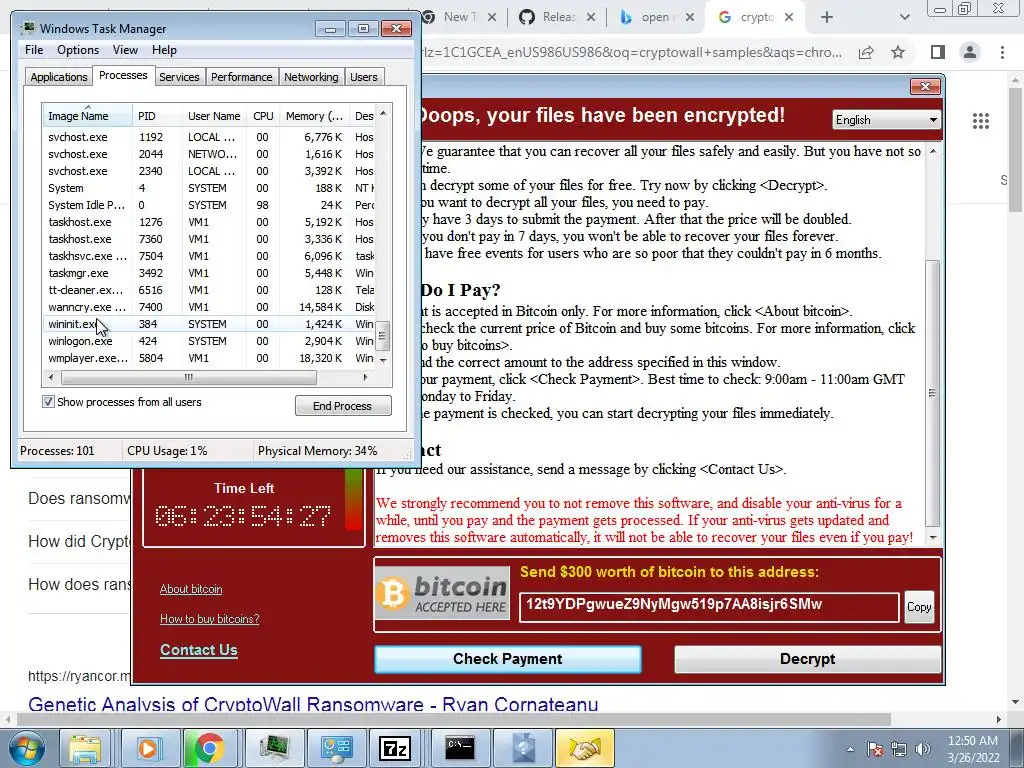
Task: Open Control Panel taskbar icon
Action: click(x=336, y=748)
